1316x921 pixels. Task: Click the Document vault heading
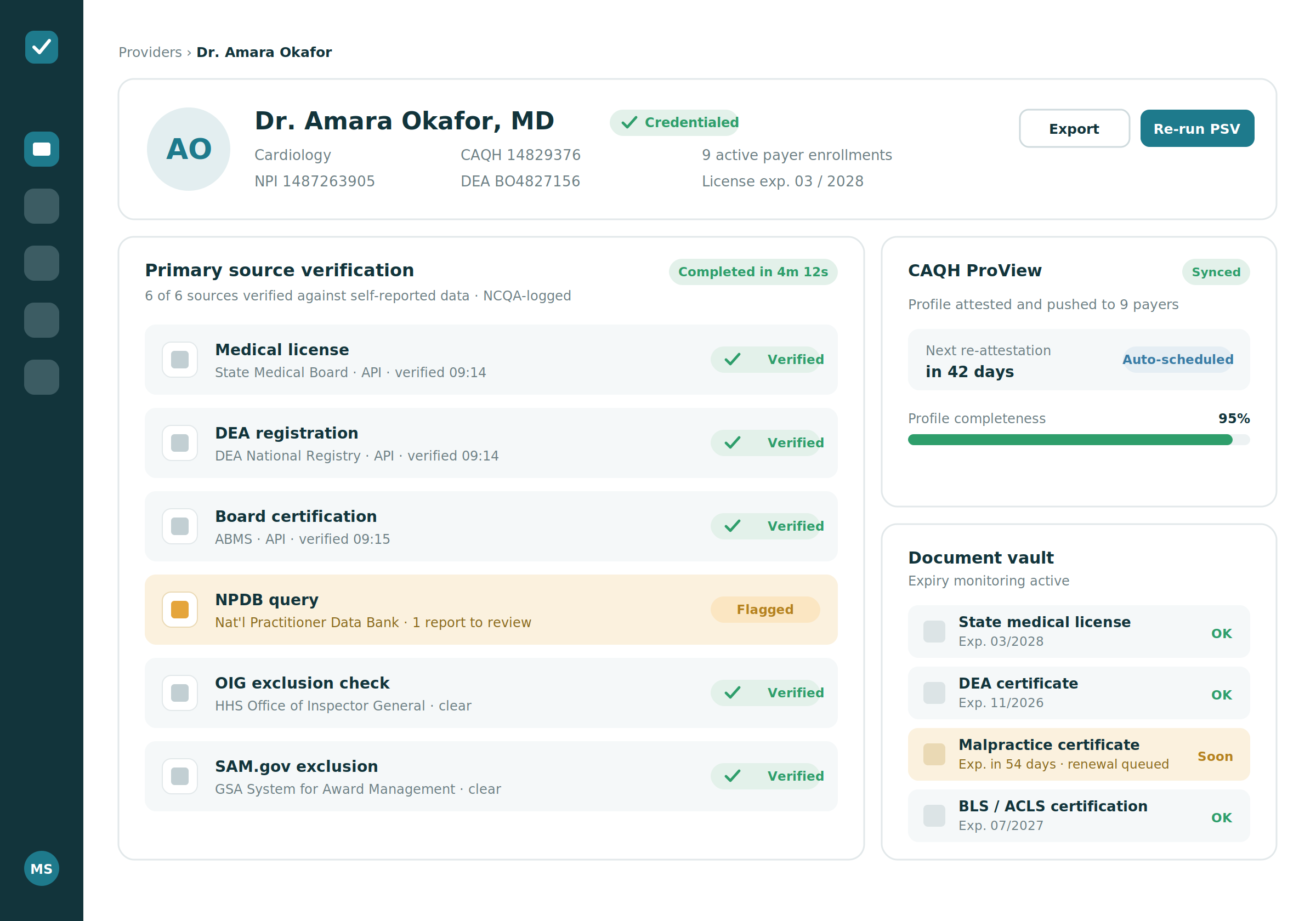tap(981, 558)
